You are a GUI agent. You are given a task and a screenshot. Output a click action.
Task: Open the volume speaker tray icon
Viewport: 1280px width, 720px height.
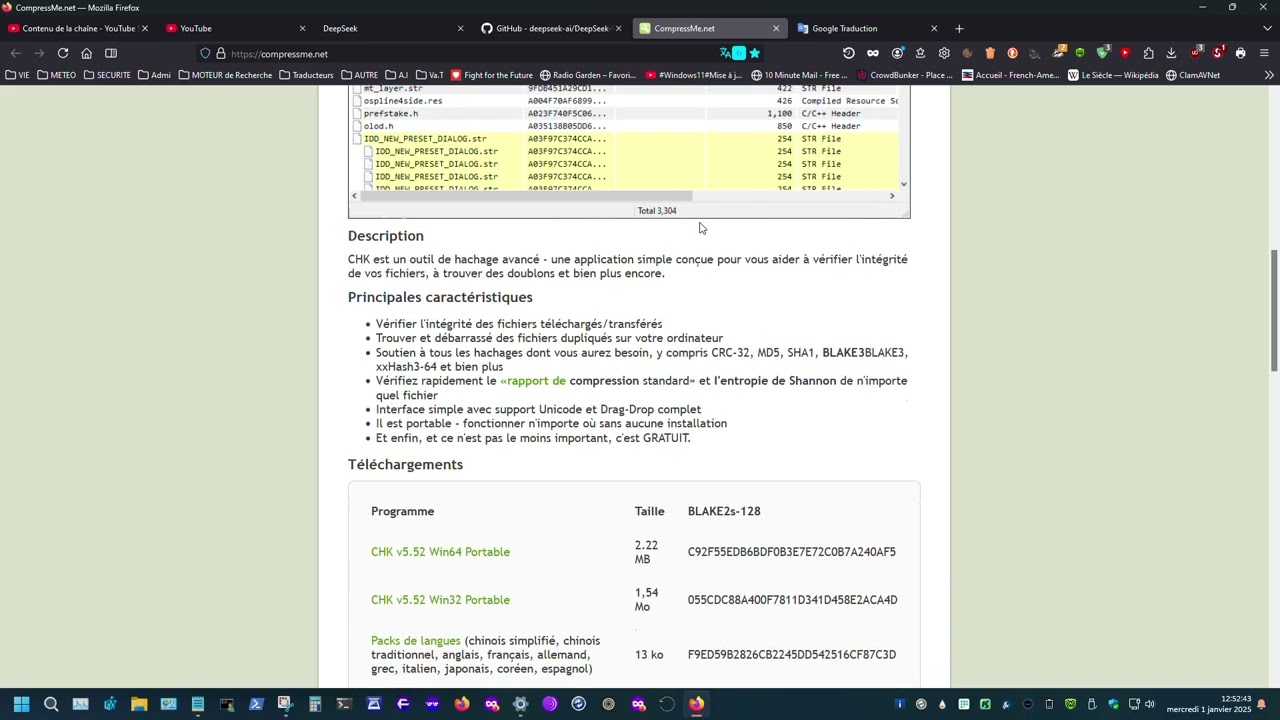pyautogui.click(x=1149, y=704)
